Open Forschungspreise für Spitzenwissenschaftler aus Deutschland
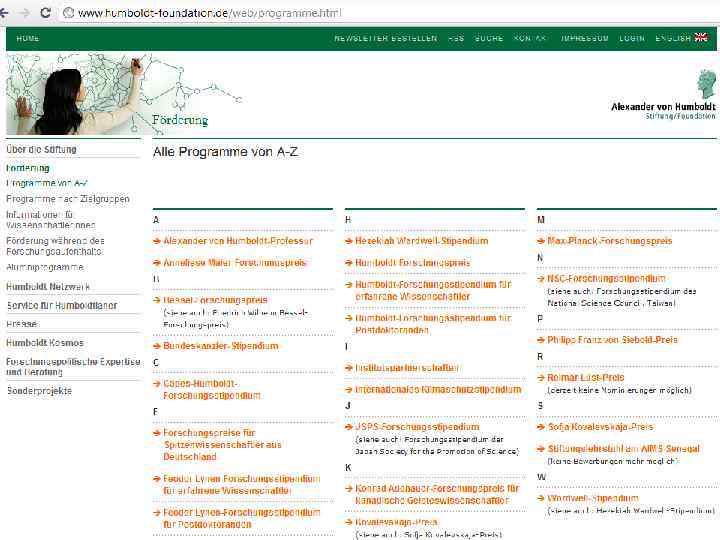This screenshot has width=720, height=540. coord(222,444)
